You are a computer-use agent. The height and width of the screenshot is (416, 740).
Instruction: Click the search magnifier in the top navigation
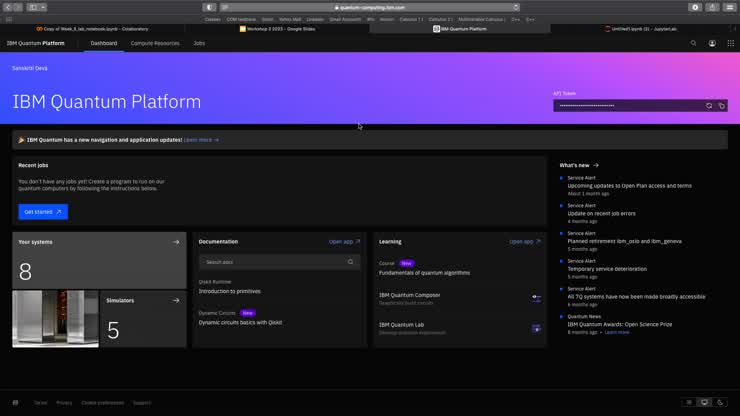pos(693,43)
